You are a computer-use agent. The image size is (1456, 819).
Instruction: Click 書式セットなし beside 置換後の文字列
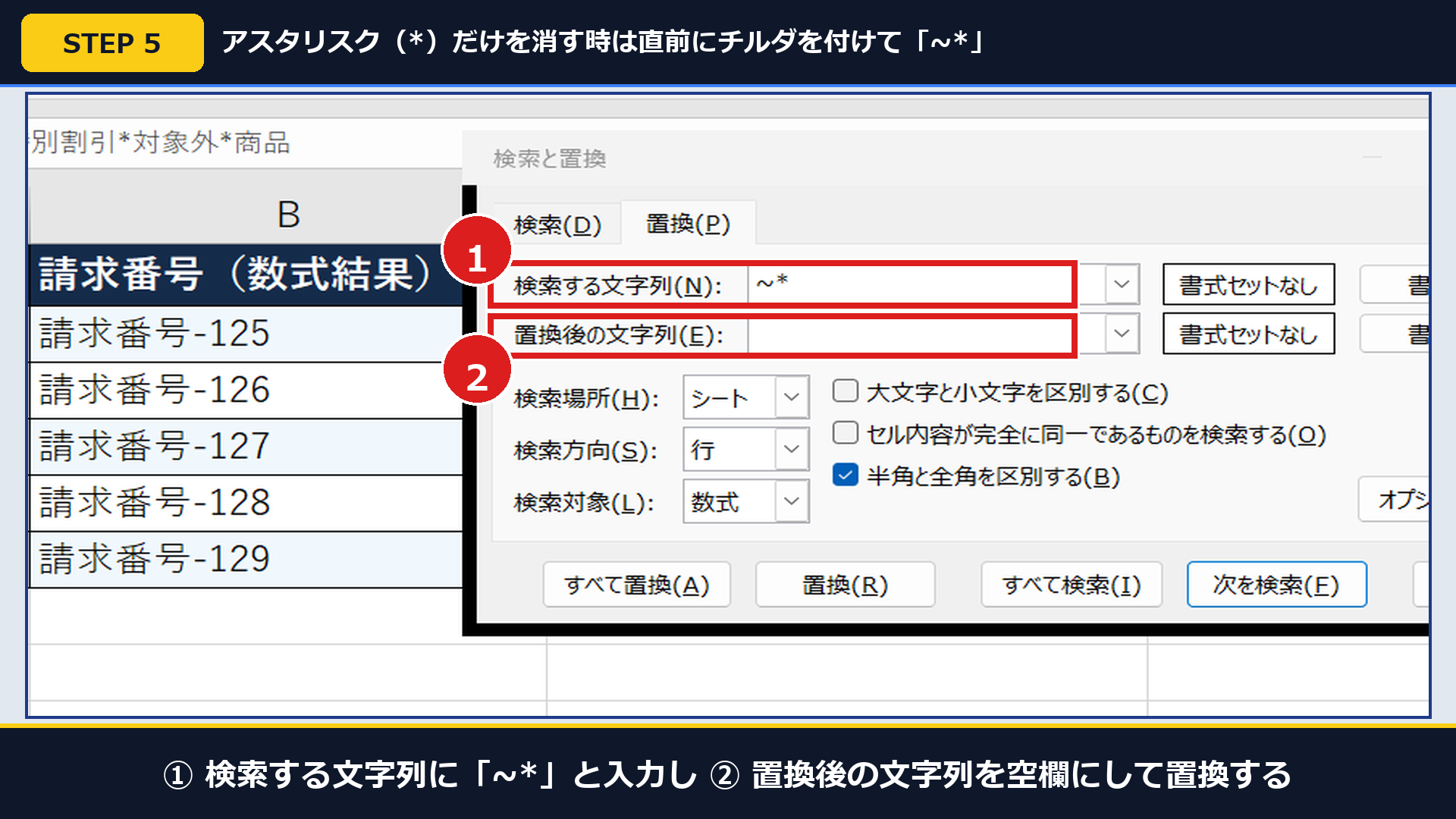(1249, 334)
